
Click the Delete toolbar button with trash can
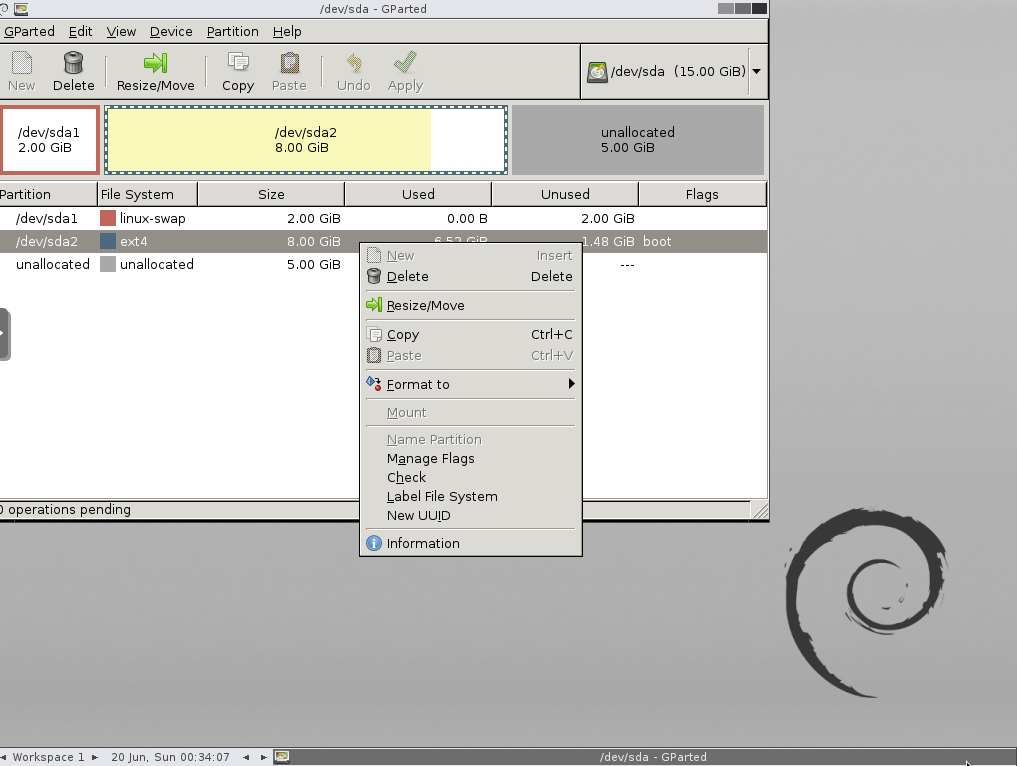click(x=73, y=71)
